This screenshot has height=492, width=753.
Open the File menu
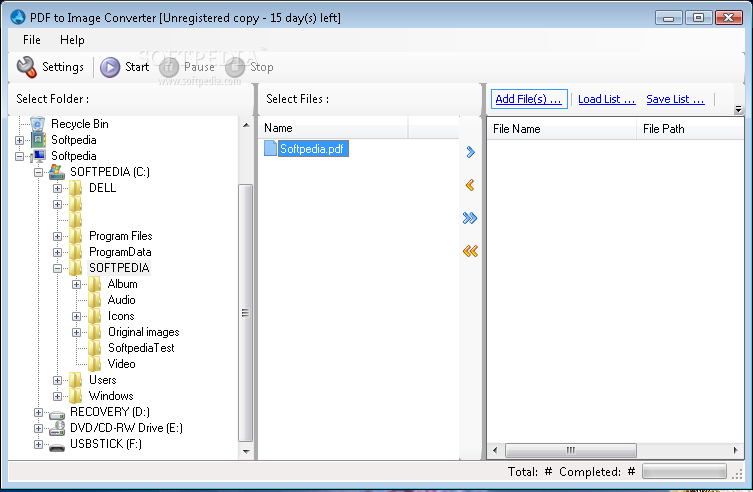point(32,40)
